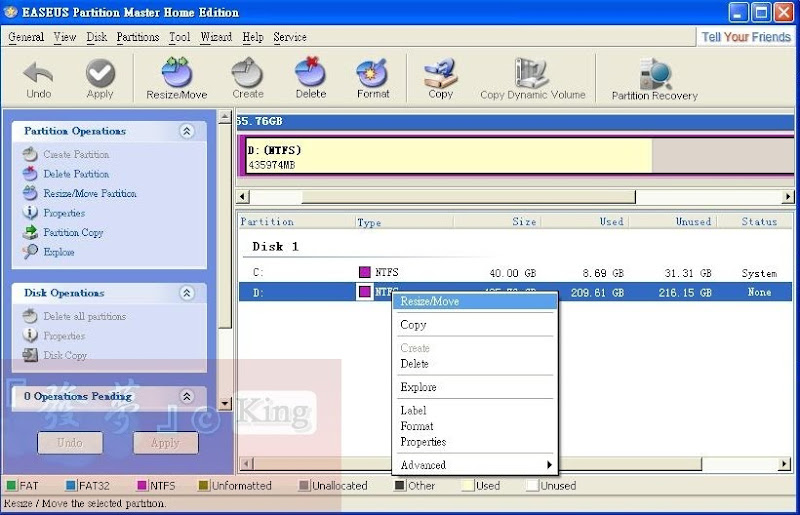Click the disk map scrollbar left arrow
This screenshot has width=800, height=515.
click(x=243, y=197)
